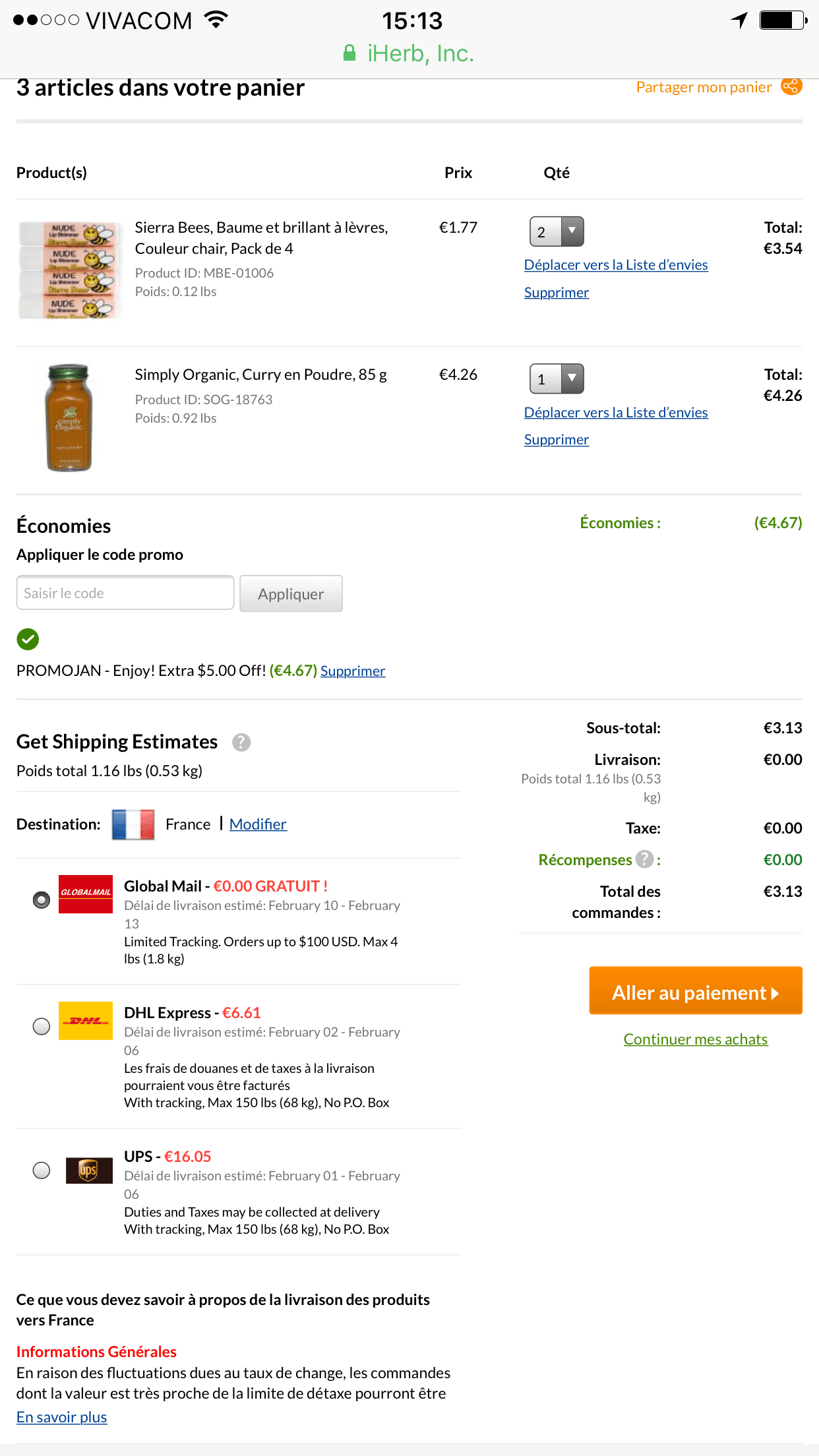The height and width of the screenshot is (1456, 819).
Task: Tap the Simply Organic curry thumbnail
Action: point(69,417)
